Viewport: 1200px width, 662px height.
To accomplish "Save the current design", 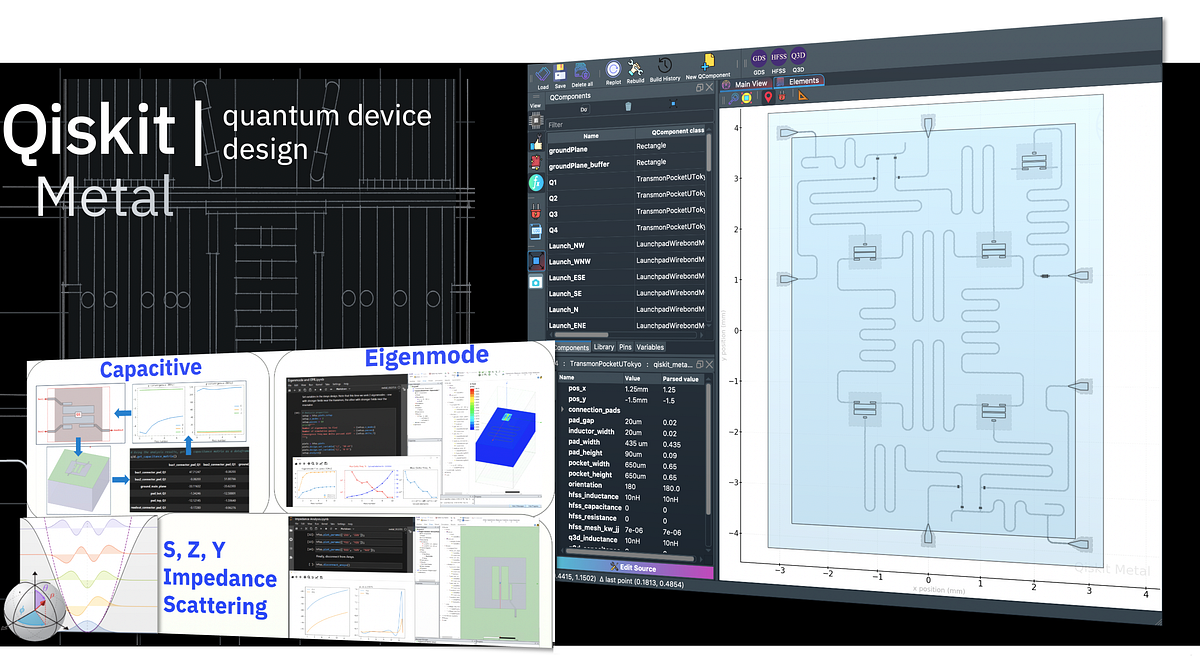I will (560, 73).
